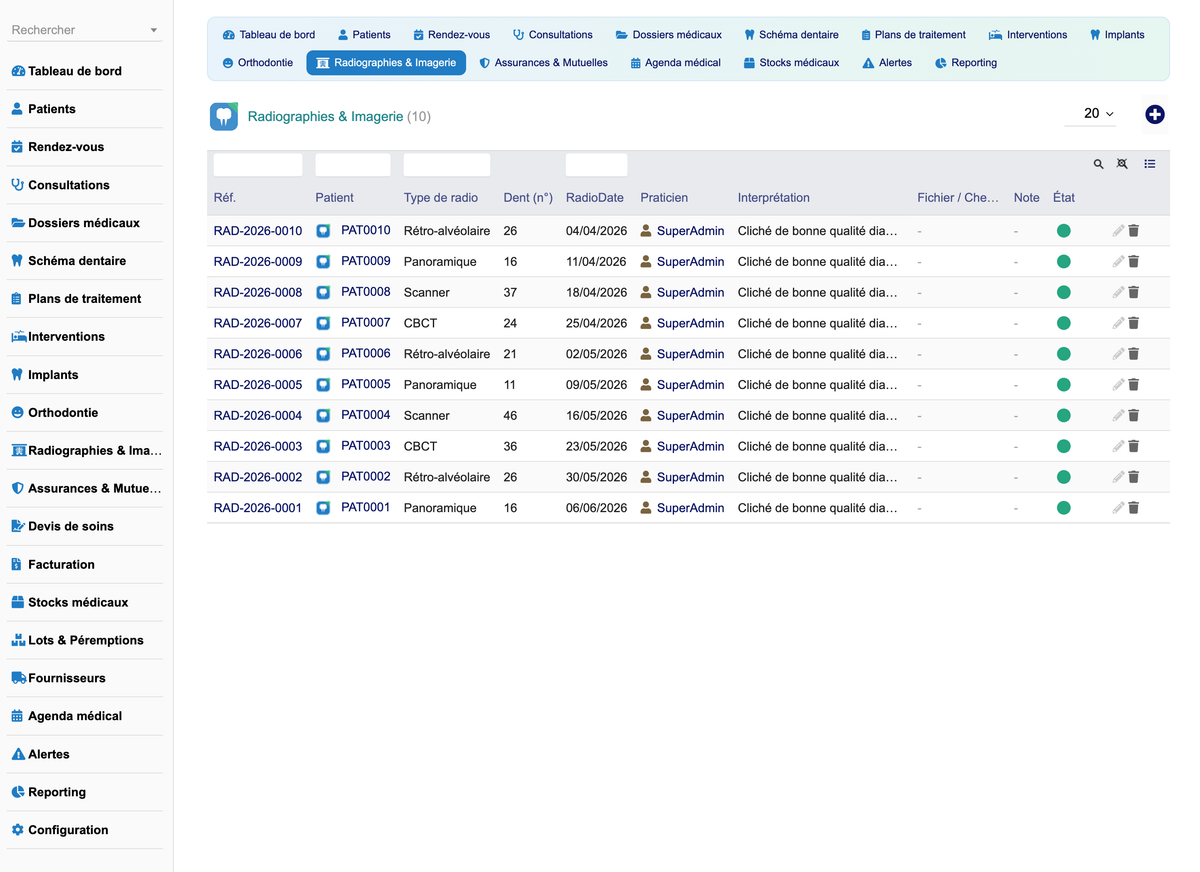Click the edit pencil for RAD-2026-0008

click(x=1118, y=293)
